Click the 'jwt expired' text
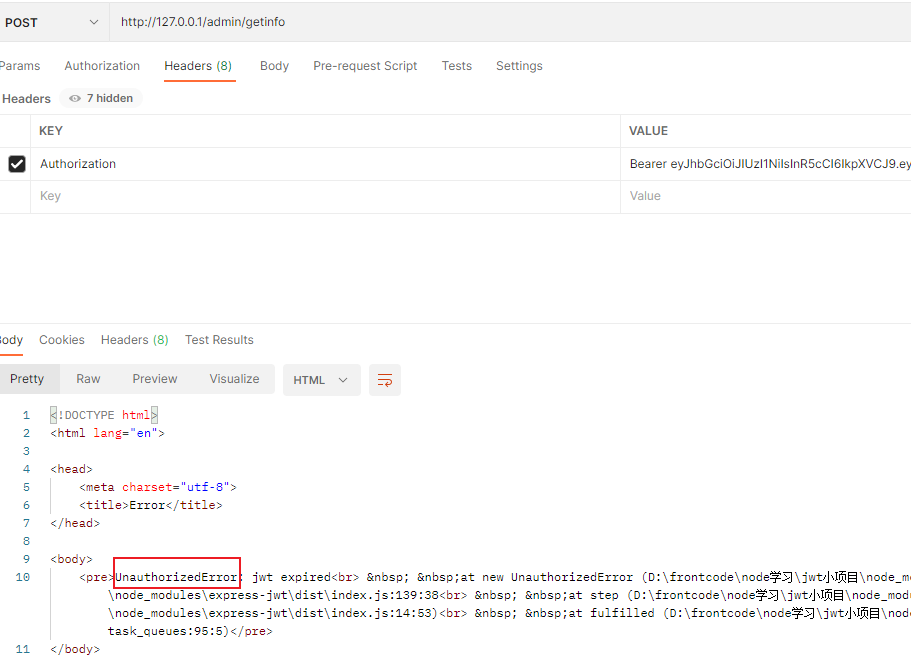This screenshot has width=911, height=658. tap(291, 577)
